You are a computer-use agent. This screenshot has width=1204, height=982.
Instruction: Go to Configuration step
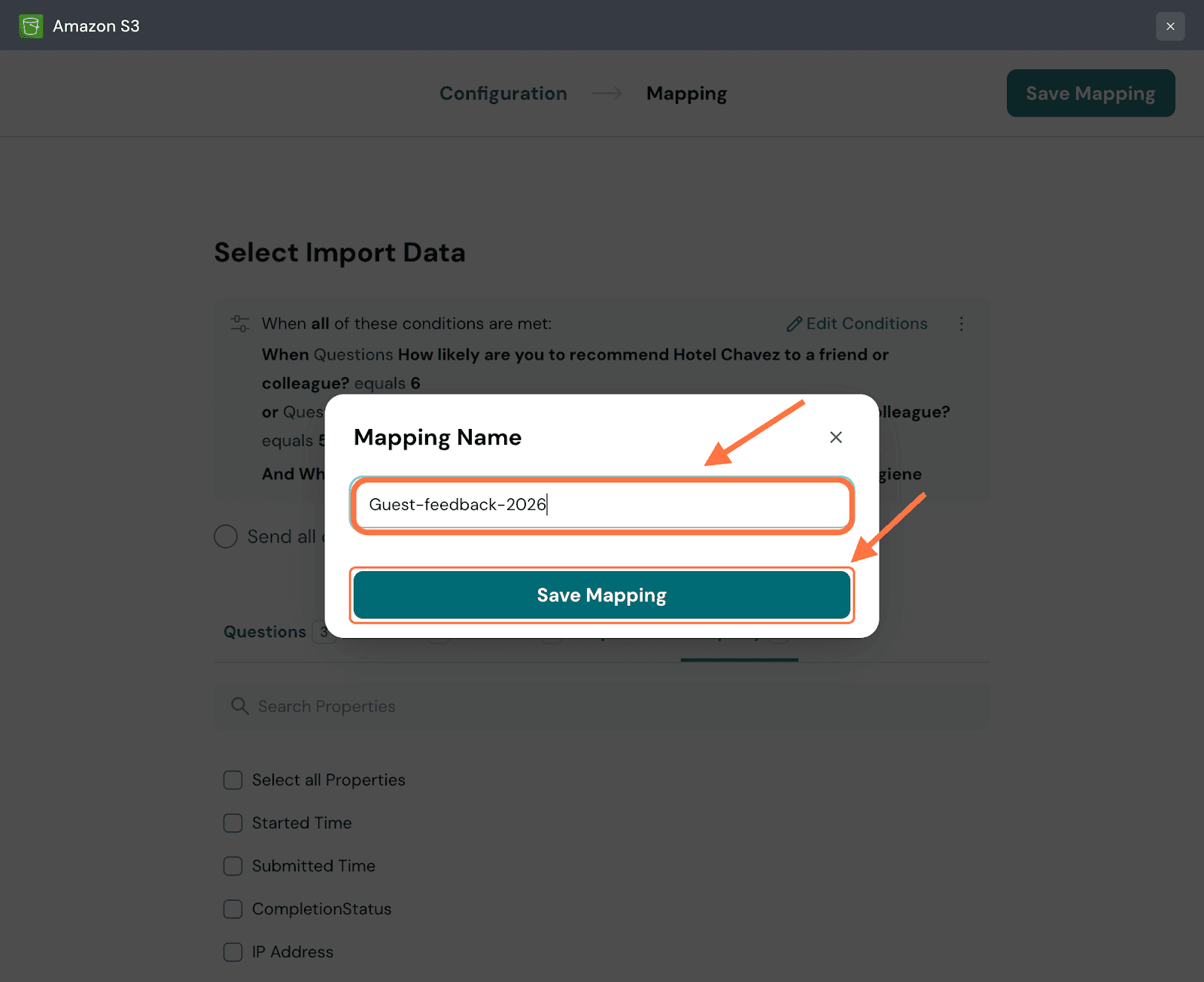[503, 93]
